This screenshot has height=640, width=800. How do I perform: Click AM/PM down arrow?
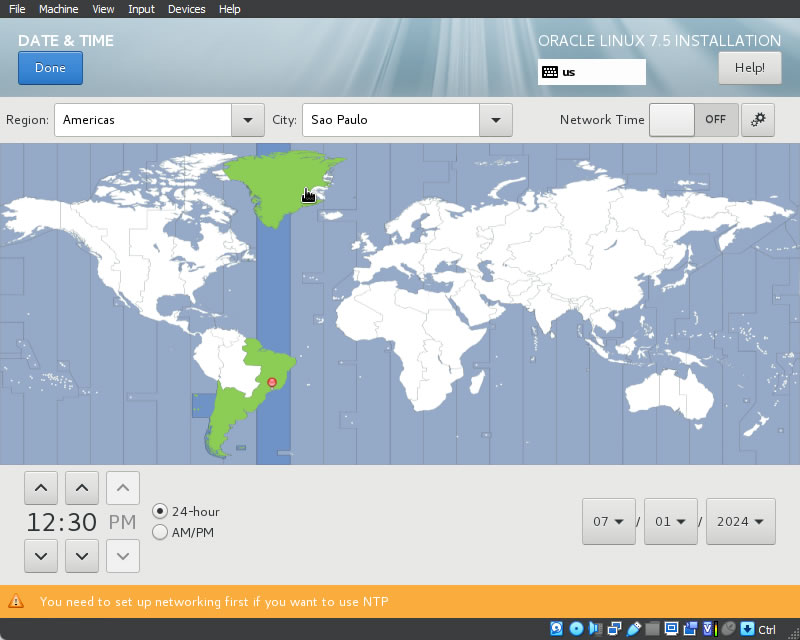click(122, 556)
